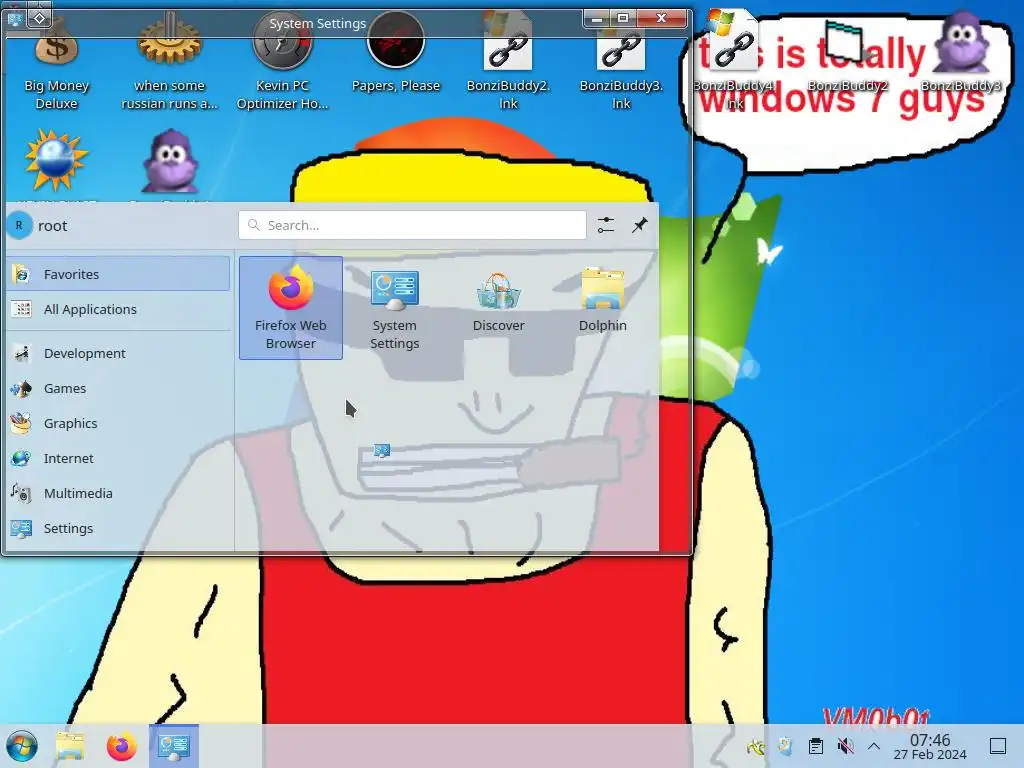Launch Firefox from the taskbar
Viewport: 1024px width, 768px height.
coord(121,746)
